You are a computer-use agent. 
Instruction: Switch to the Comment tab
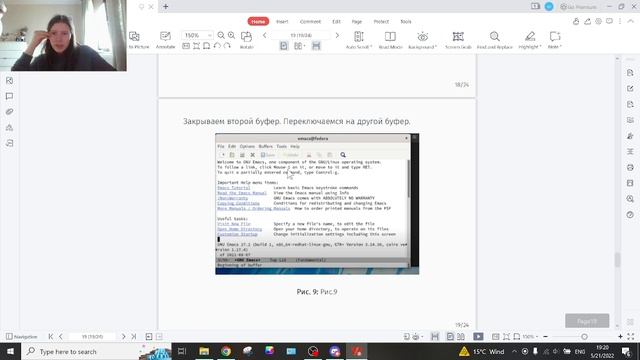point(310,21)
